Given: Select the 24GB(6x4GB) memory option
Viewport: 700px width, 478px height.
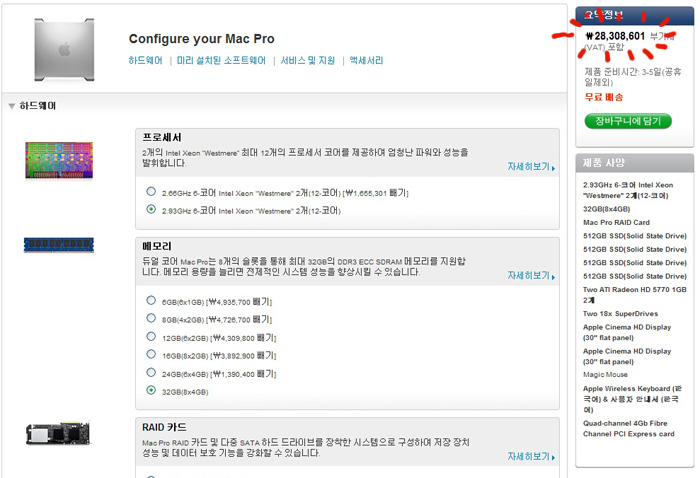Looking at the screenshot, I should click(151, 372).
